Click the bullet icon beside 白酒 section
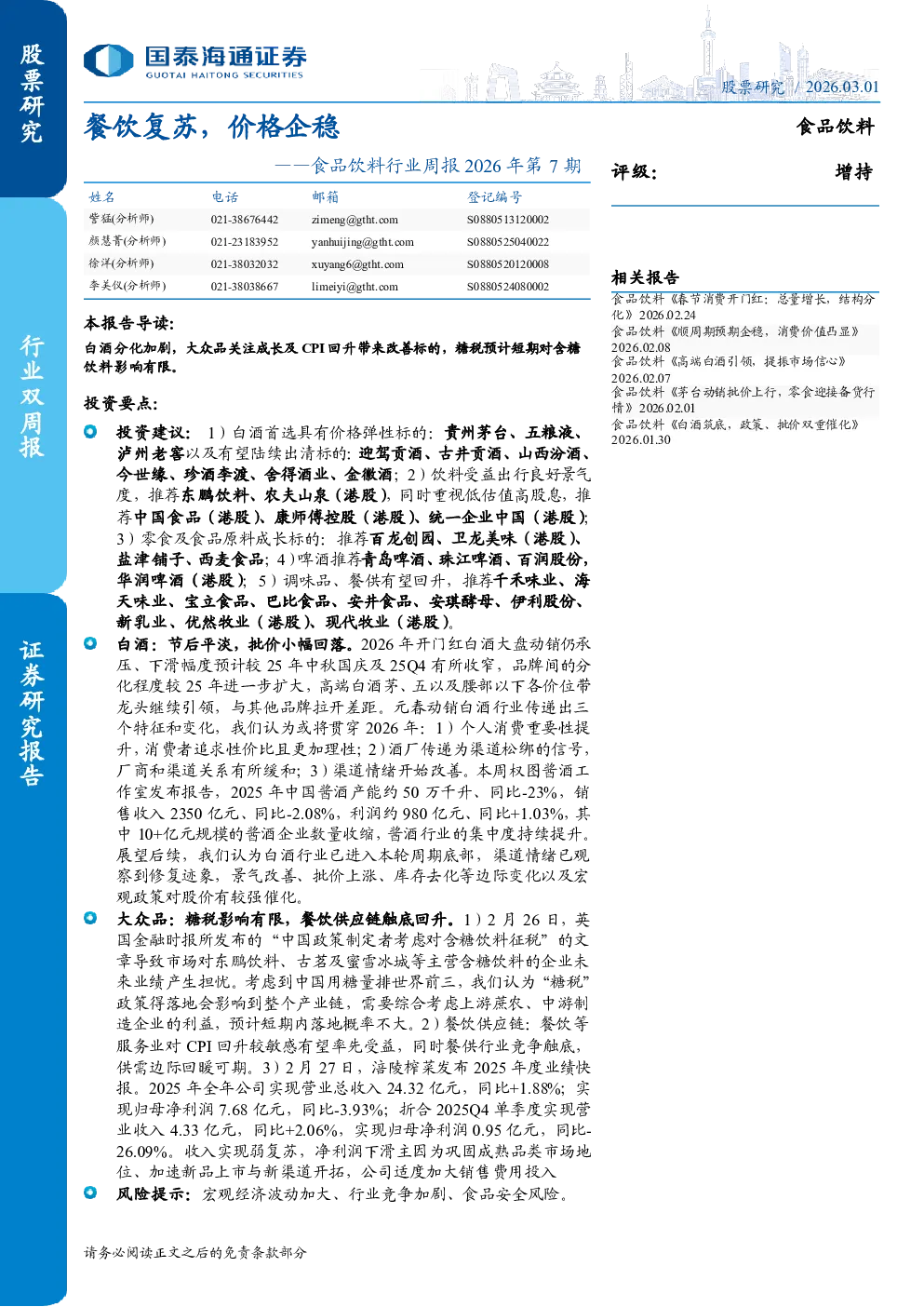This screenshot has height=1307, width=924. [x=90, y=643]
